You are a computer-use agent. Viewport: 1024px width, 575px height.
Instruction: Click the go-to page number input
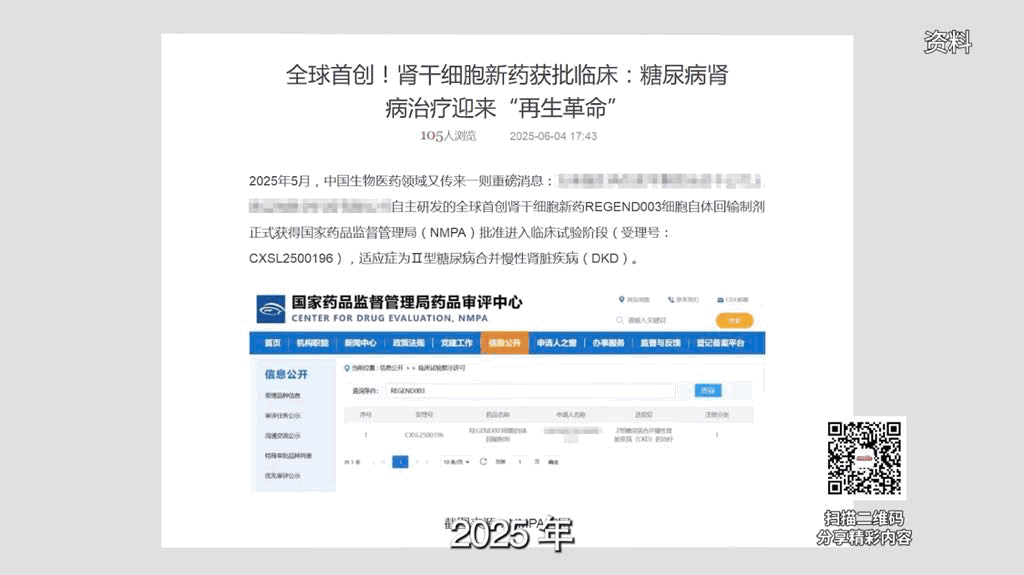(x=520, y=462)
